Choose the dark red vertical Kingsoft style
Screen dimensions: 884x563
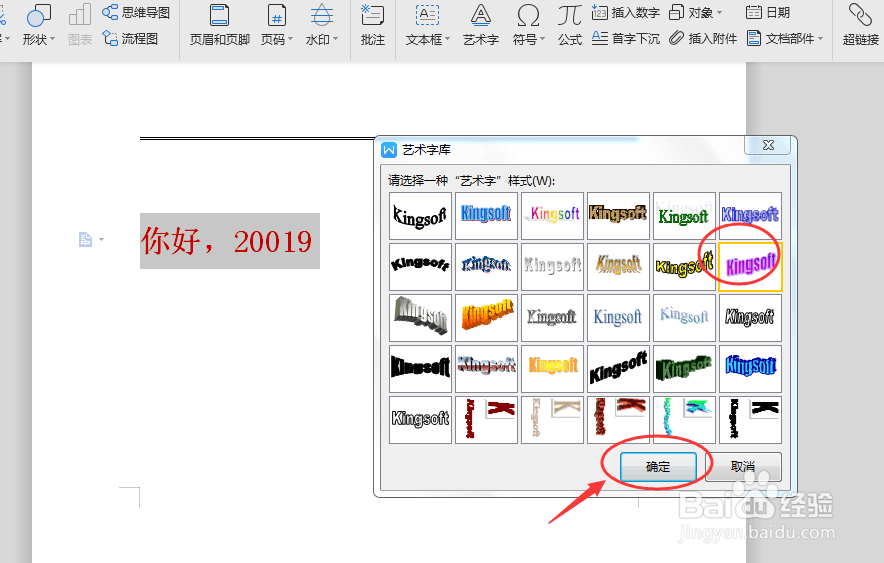point(486,419)
